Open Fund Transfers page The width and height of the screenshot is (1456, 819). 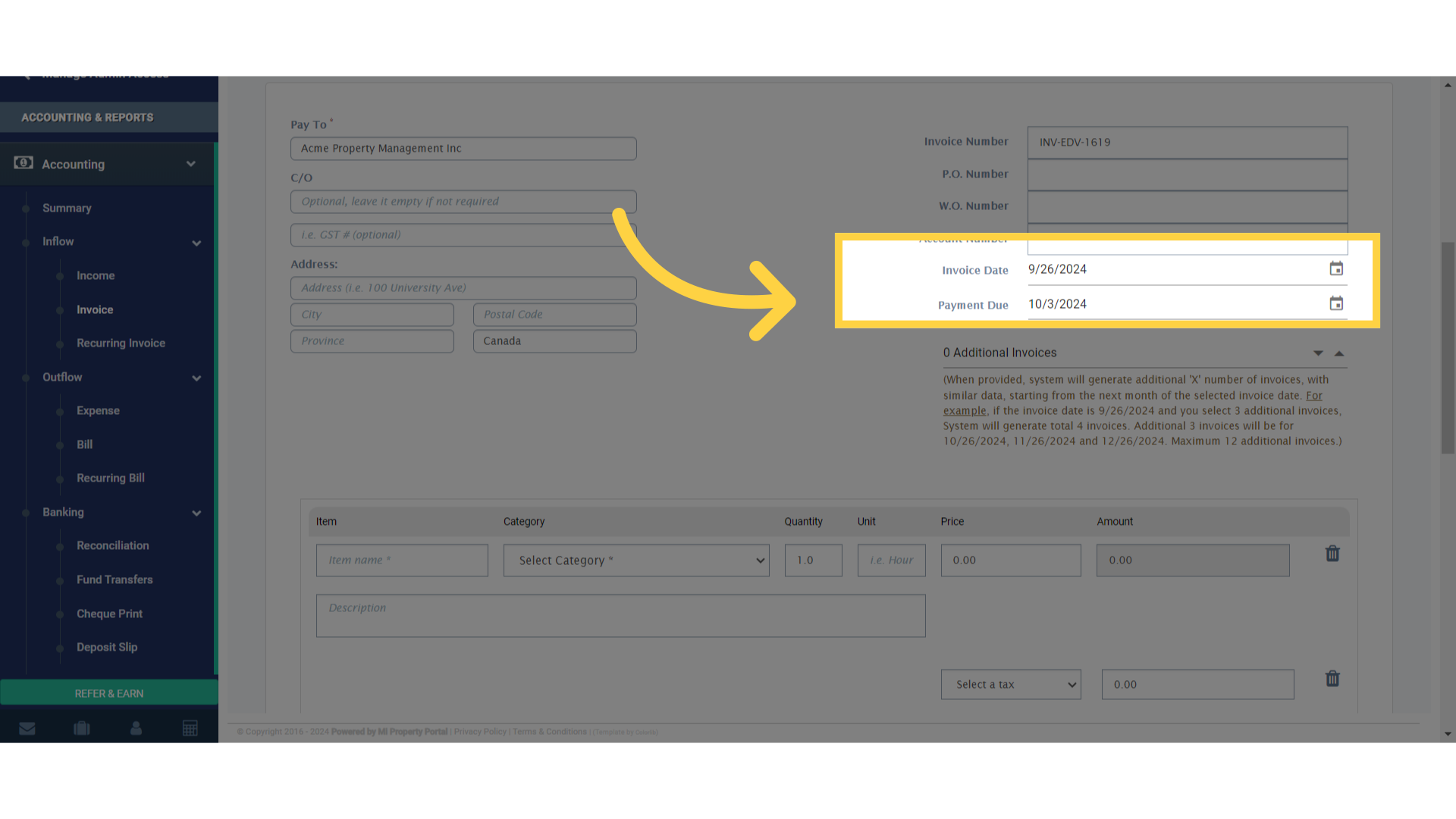pyautogui.click(x=115, y=580)
